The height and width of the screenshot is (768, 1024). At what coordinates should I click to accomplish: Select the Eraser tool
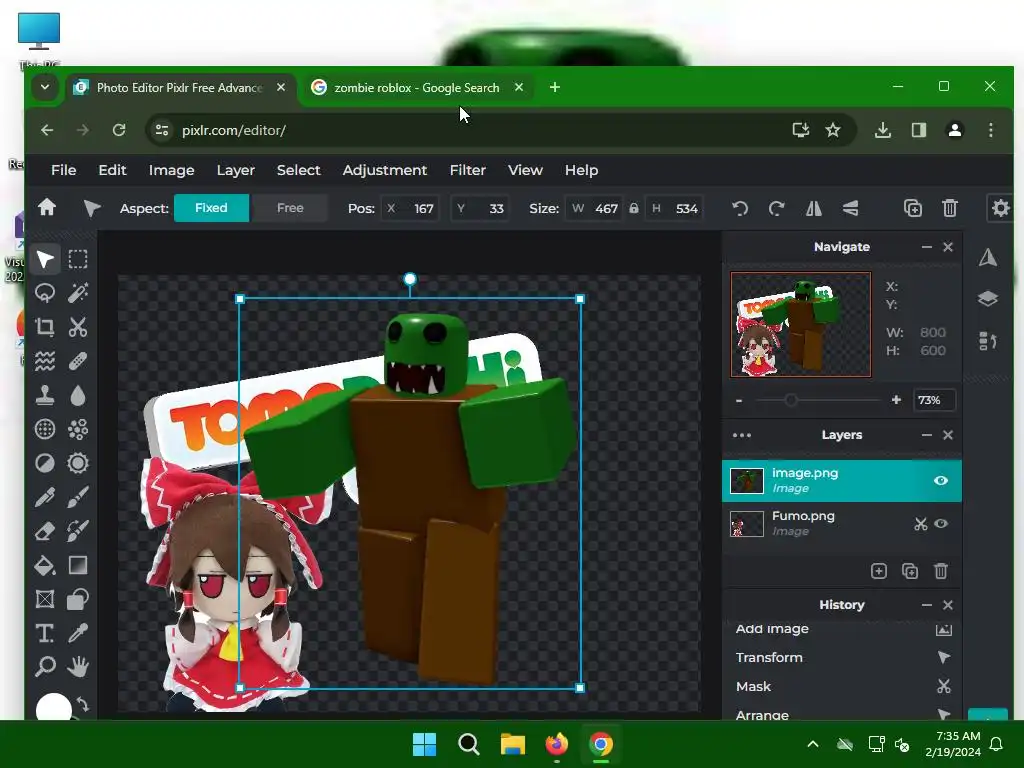[44, 531]
